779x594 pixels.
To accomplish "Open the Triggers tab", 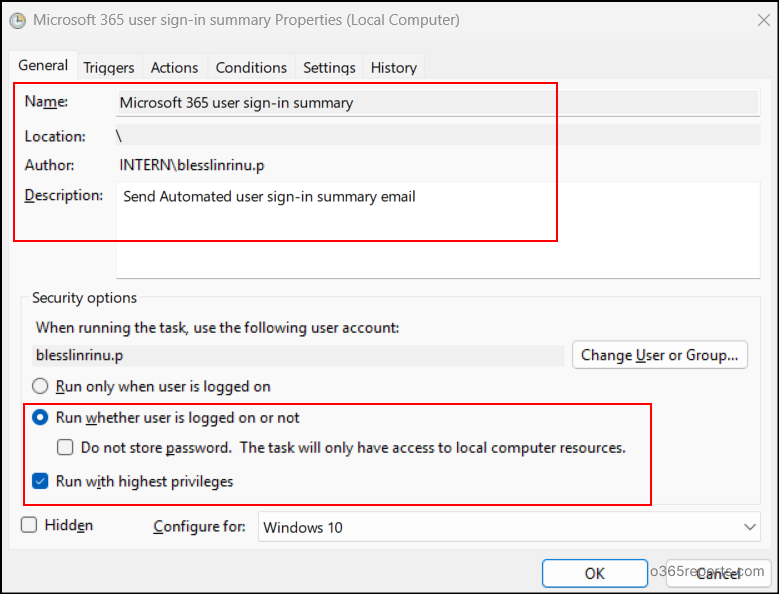I will (x=109, y=68).
